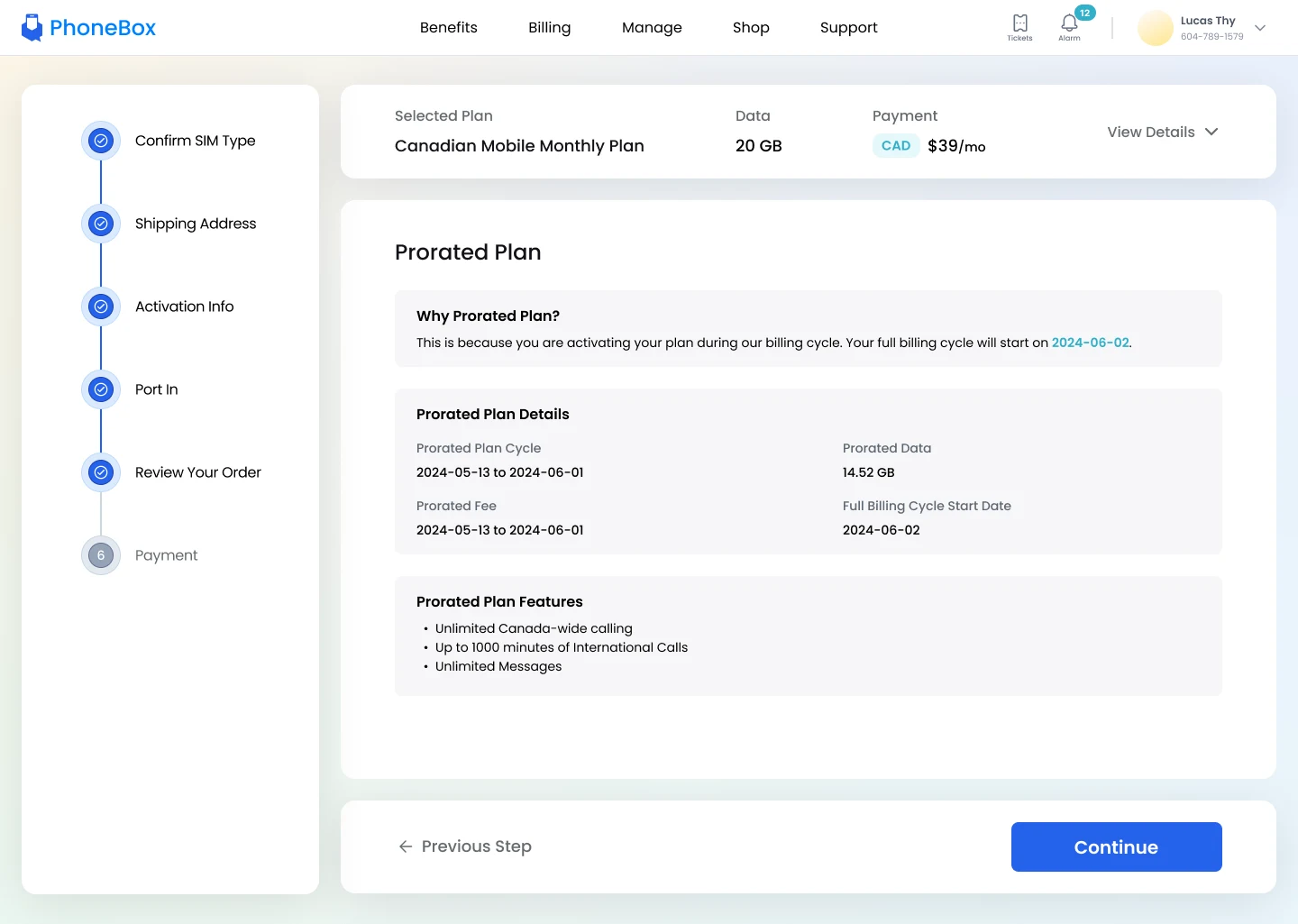Click the Confirm SIM Type step check icon

tap(101, 141)
